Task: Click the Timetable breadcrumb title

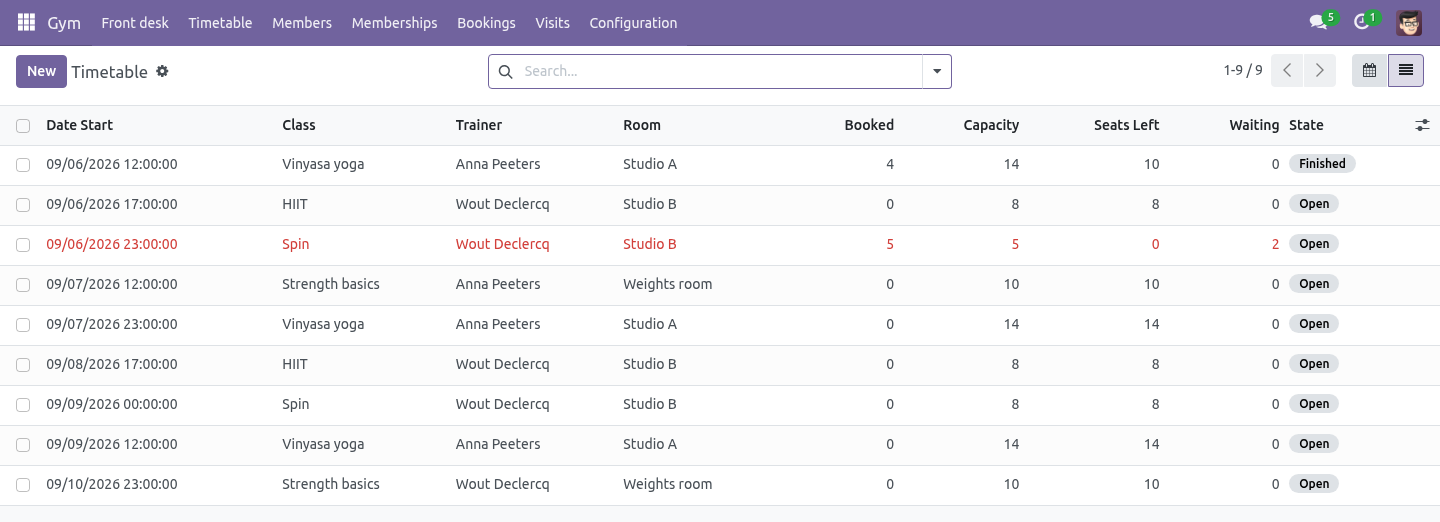Action: point(109,72)
